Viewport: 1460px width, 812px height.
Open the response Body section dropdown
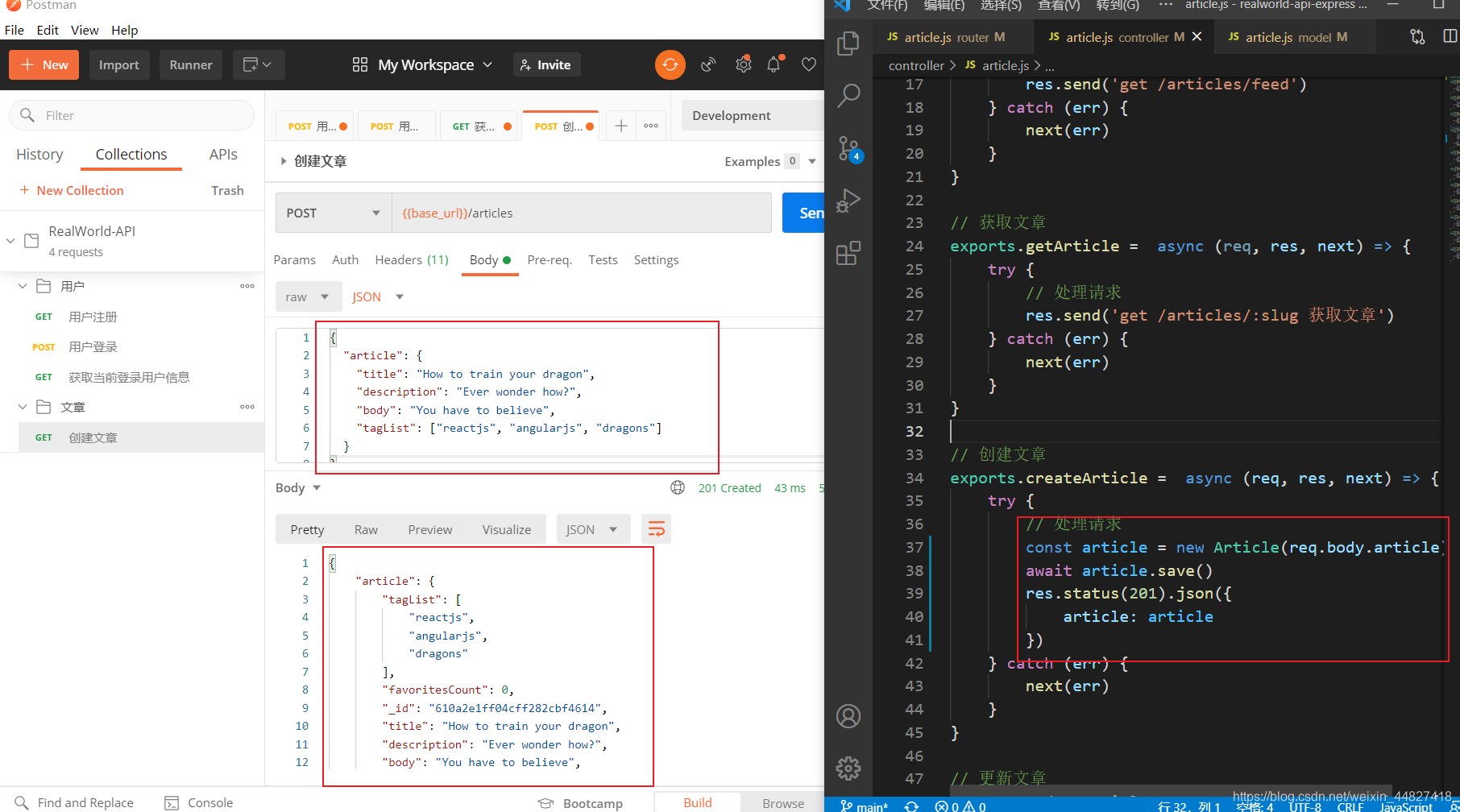point(299,487)
